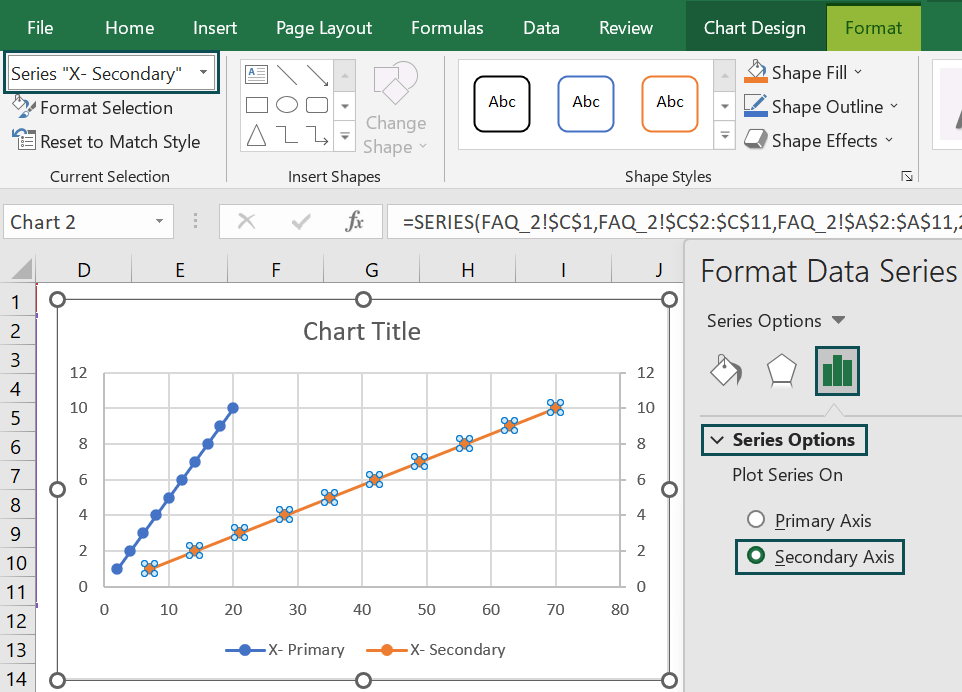Open the Page Layout tab

324,28
